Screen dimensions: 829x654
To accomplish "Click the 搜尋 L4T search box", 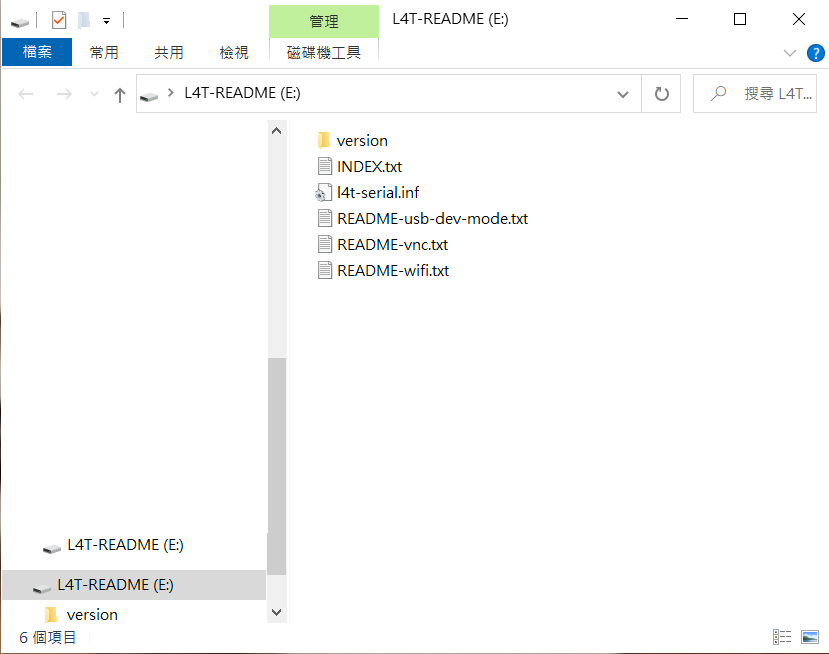I will click(755, 94).
